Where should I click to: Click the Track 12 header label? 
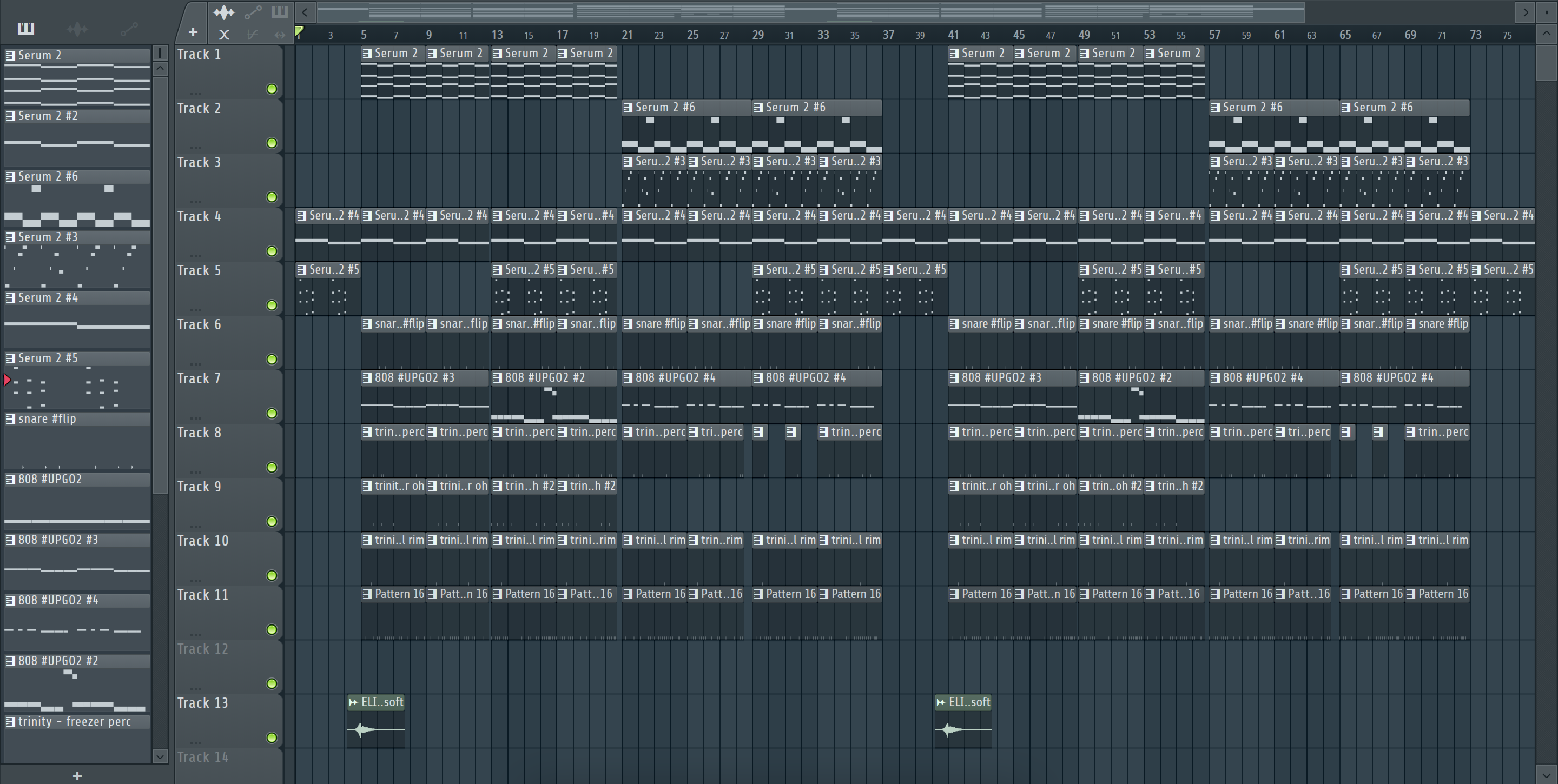203,649
